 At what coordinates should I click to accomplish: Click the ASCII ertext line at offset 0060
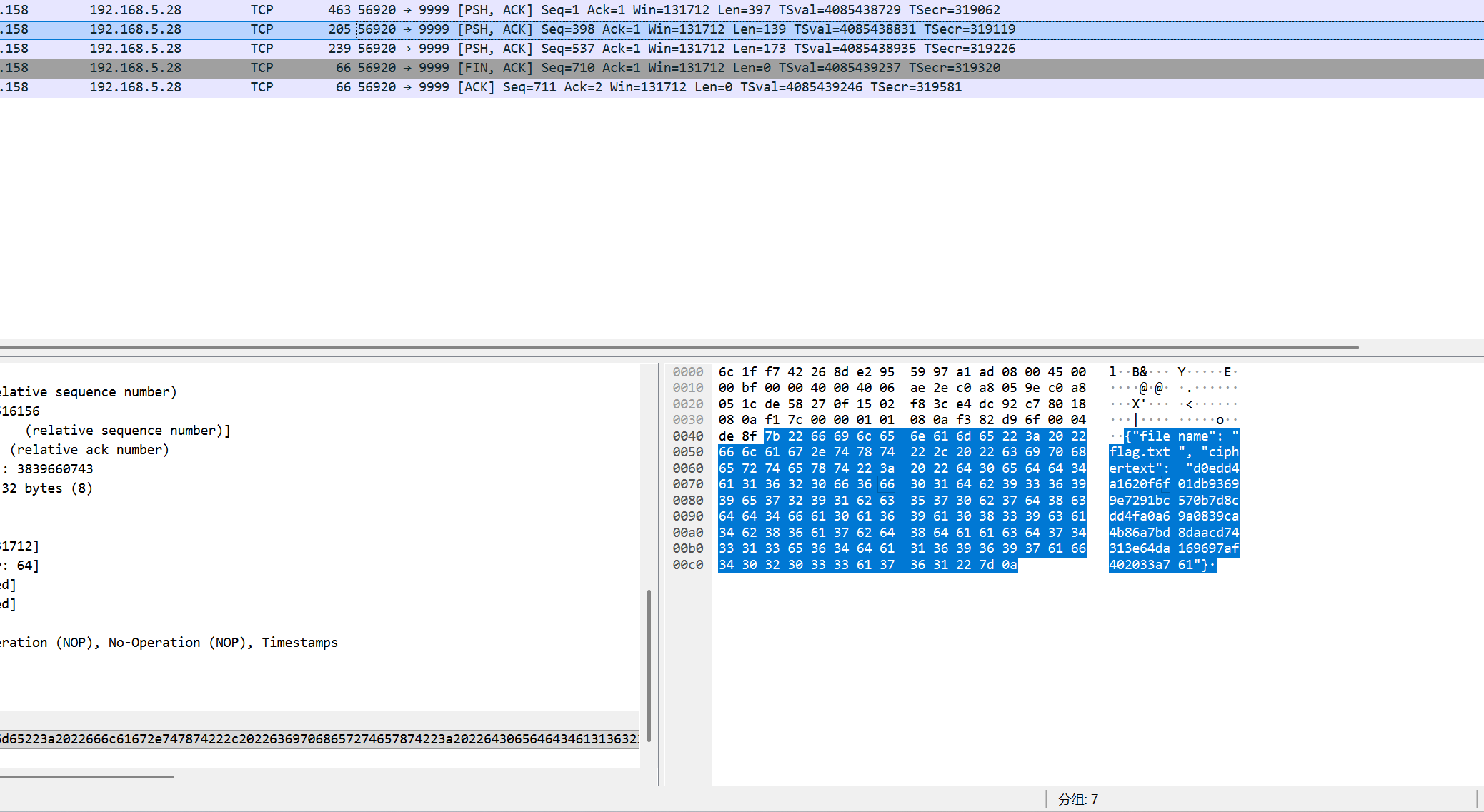click(x=1132, y=468)
